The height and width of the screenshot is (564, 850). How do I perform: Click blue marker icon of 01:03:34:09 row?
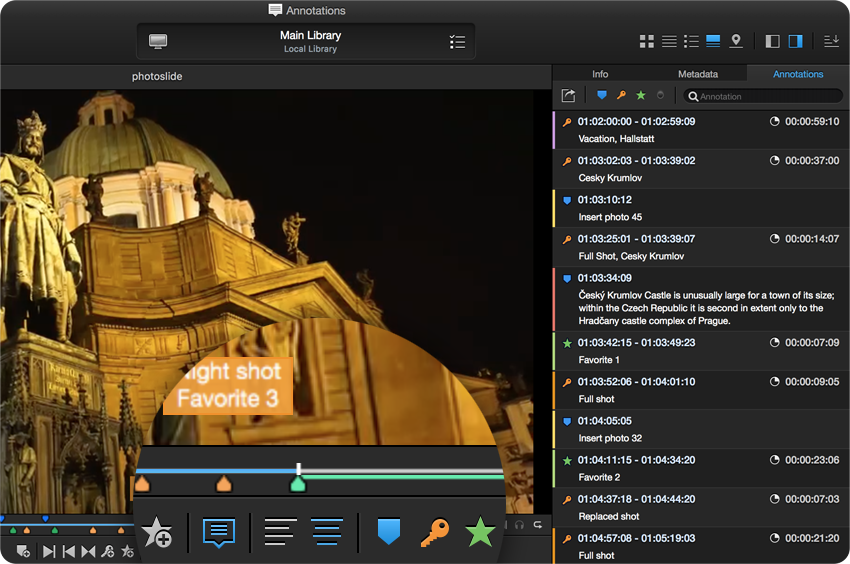(567, 279)
